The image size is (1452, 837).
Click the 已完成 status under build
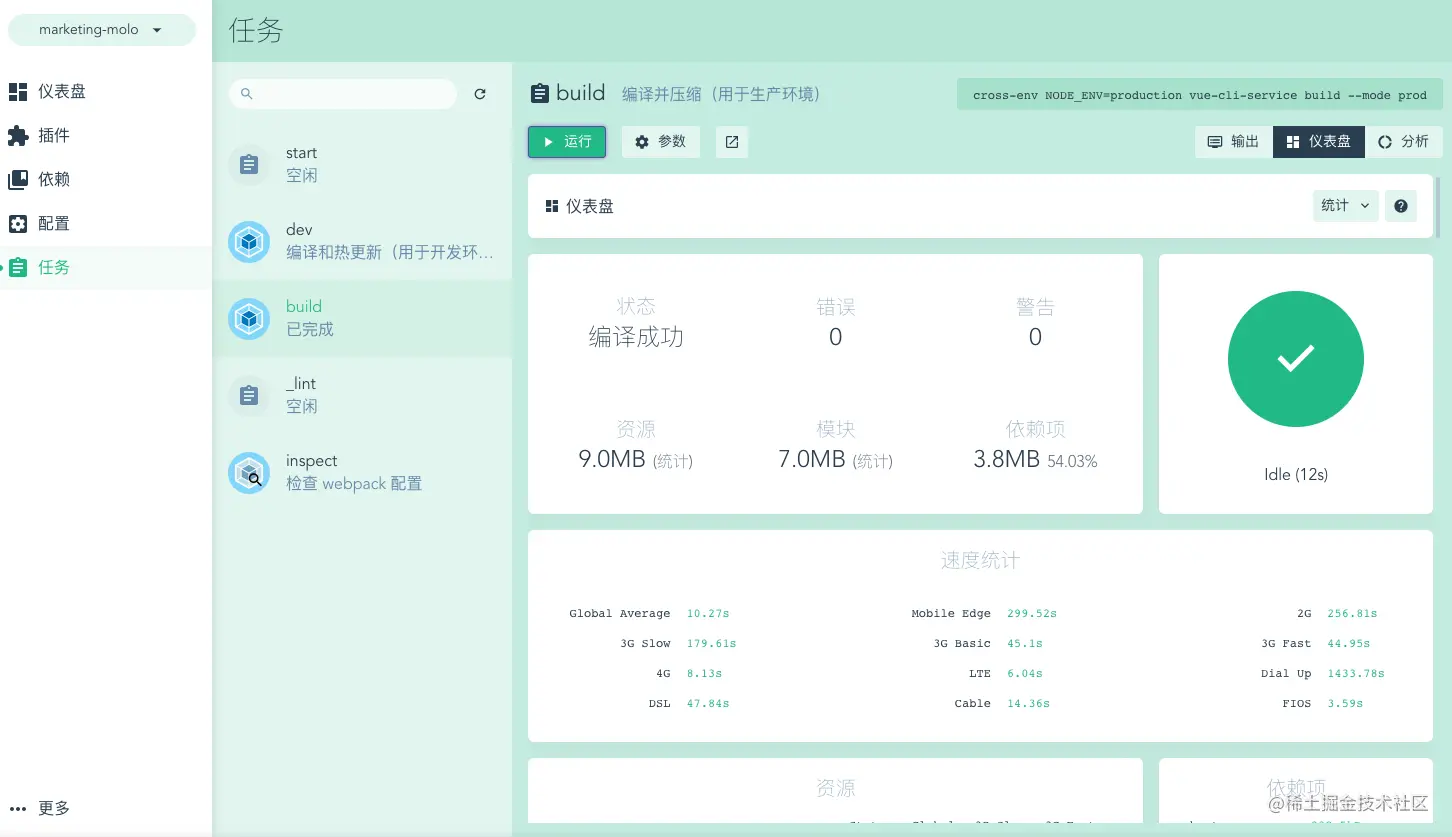coord(310,330)
